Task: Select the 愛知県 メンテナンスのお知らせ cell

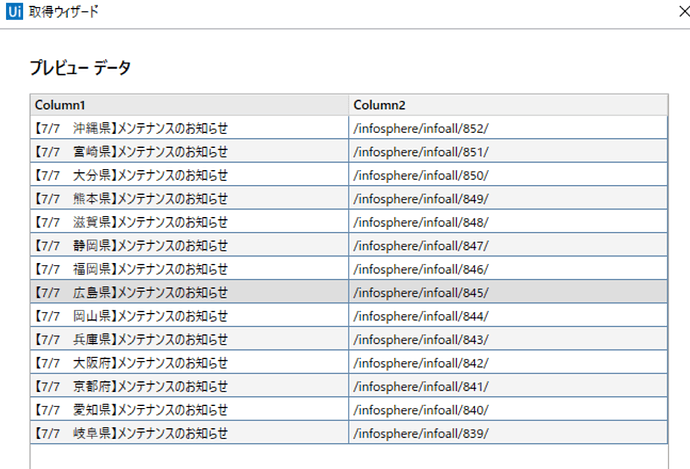Action: pyautogui.click(x=190, y=410)
